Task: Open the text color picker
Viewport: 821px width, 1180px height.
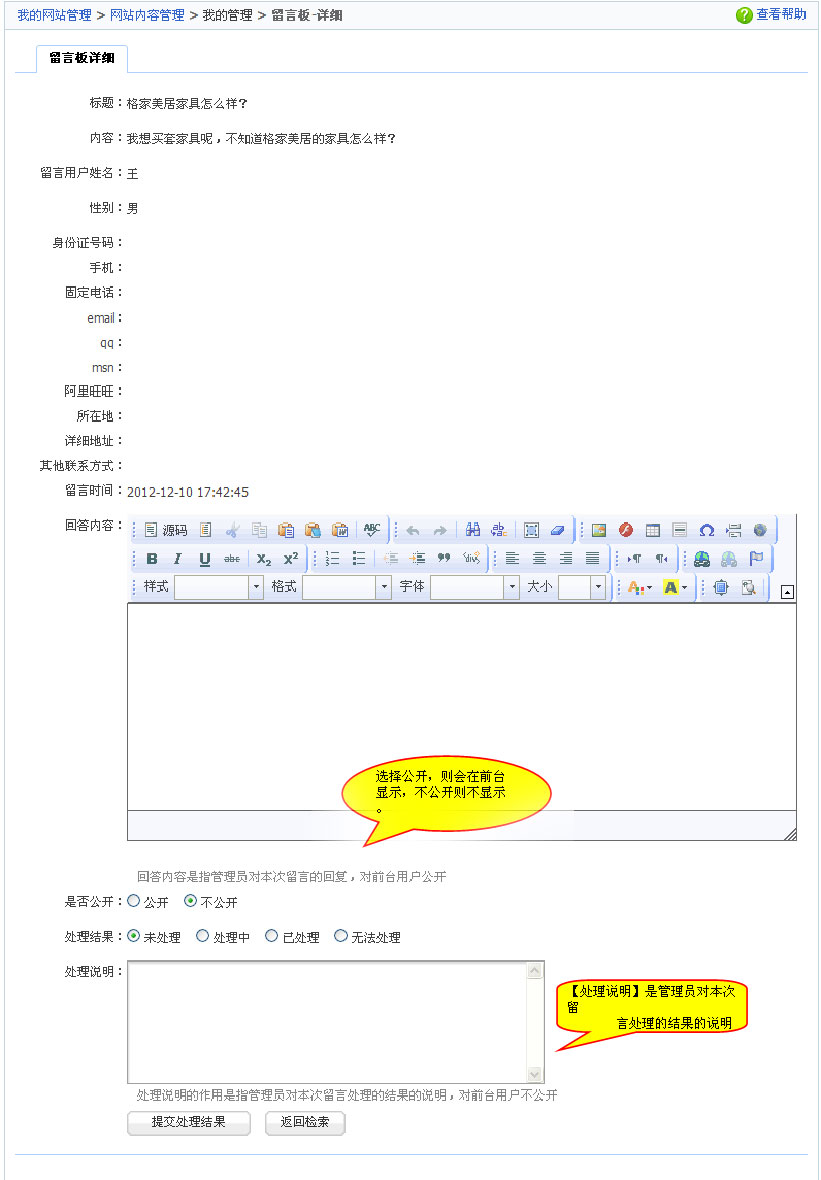Action: pyautogui.click(x=640, y=588)
